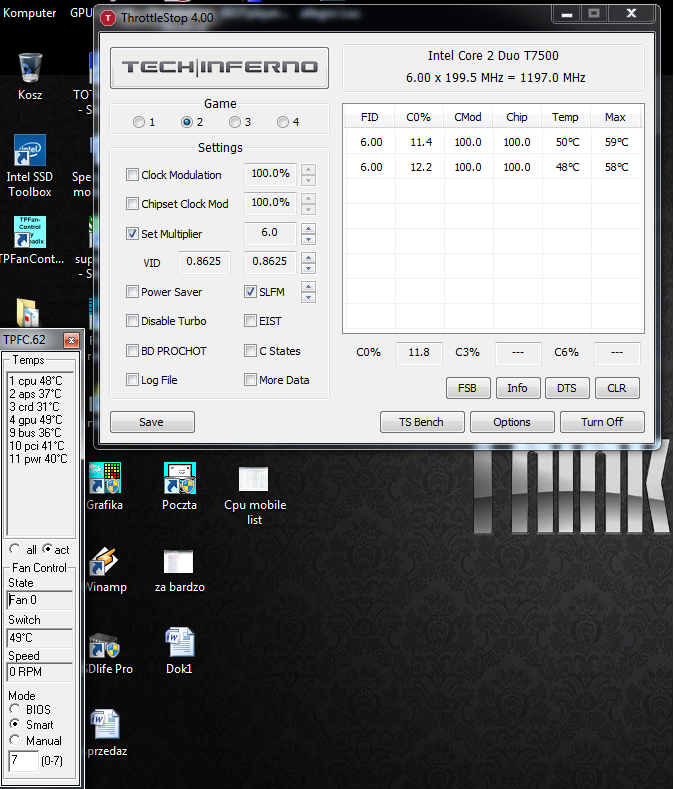
Task: Click the TS Bench button
Action: pos(422,422)
